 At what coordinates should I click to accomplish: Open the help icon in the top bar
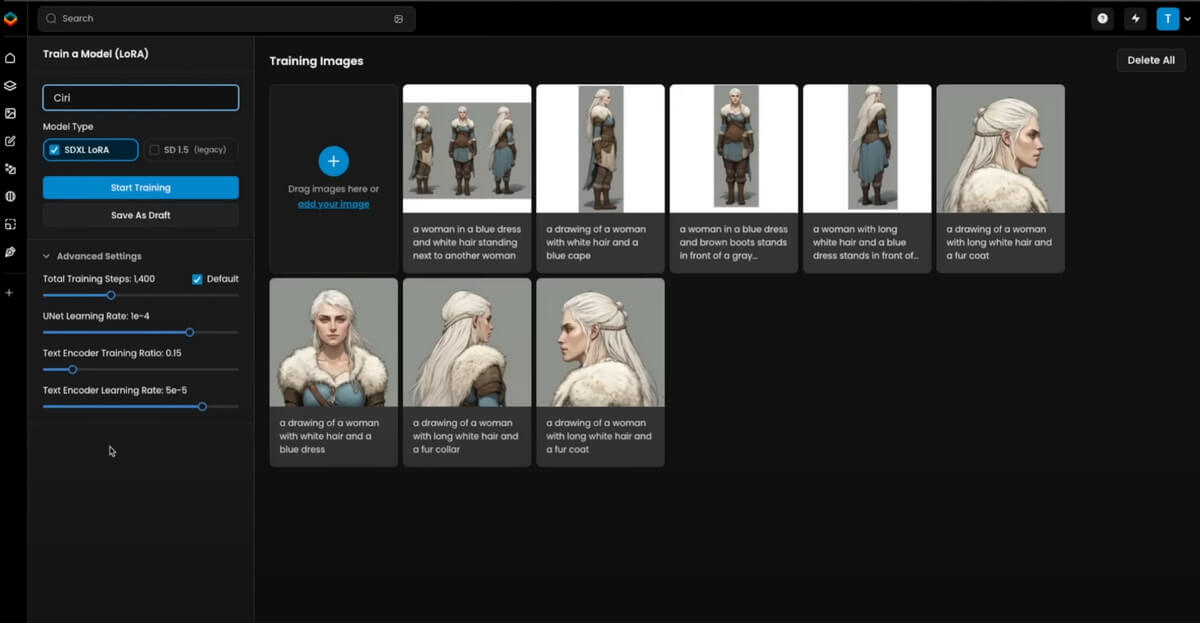coord(1102,19)
